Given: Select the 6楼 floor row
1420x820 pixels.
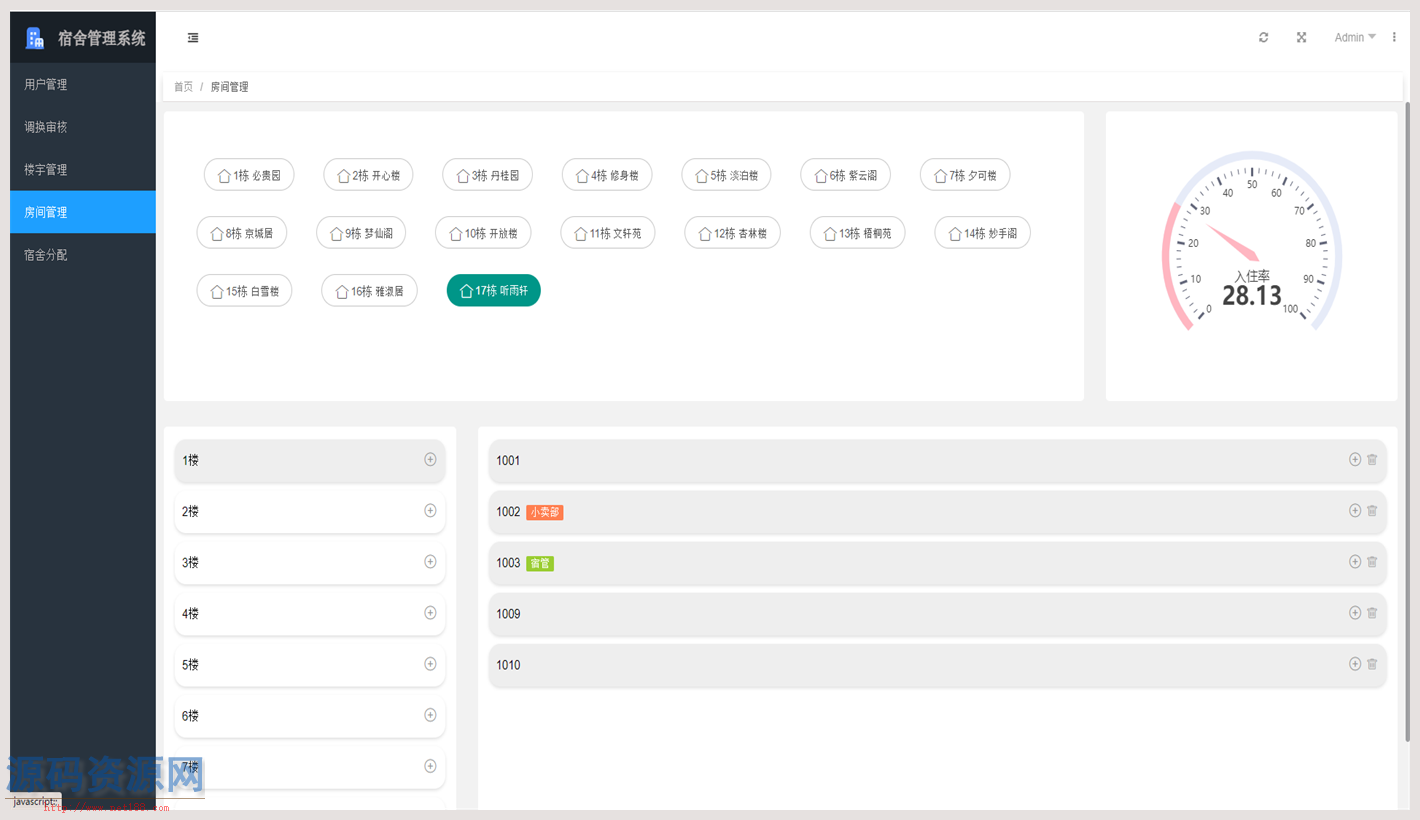Looking at the screenshot, I should (310, 715).
